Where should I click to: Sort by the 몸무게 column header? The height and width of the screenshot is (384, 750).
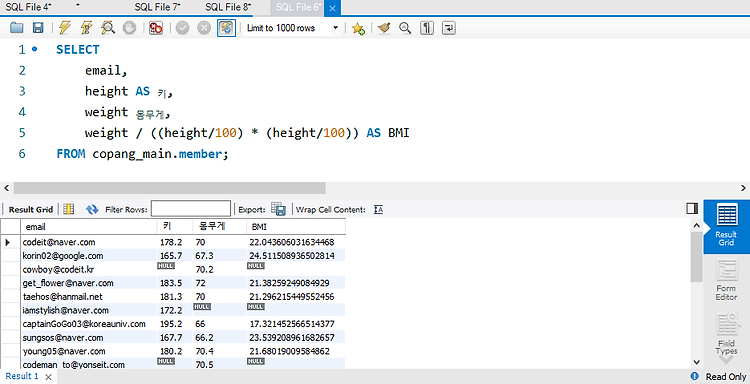219,227
